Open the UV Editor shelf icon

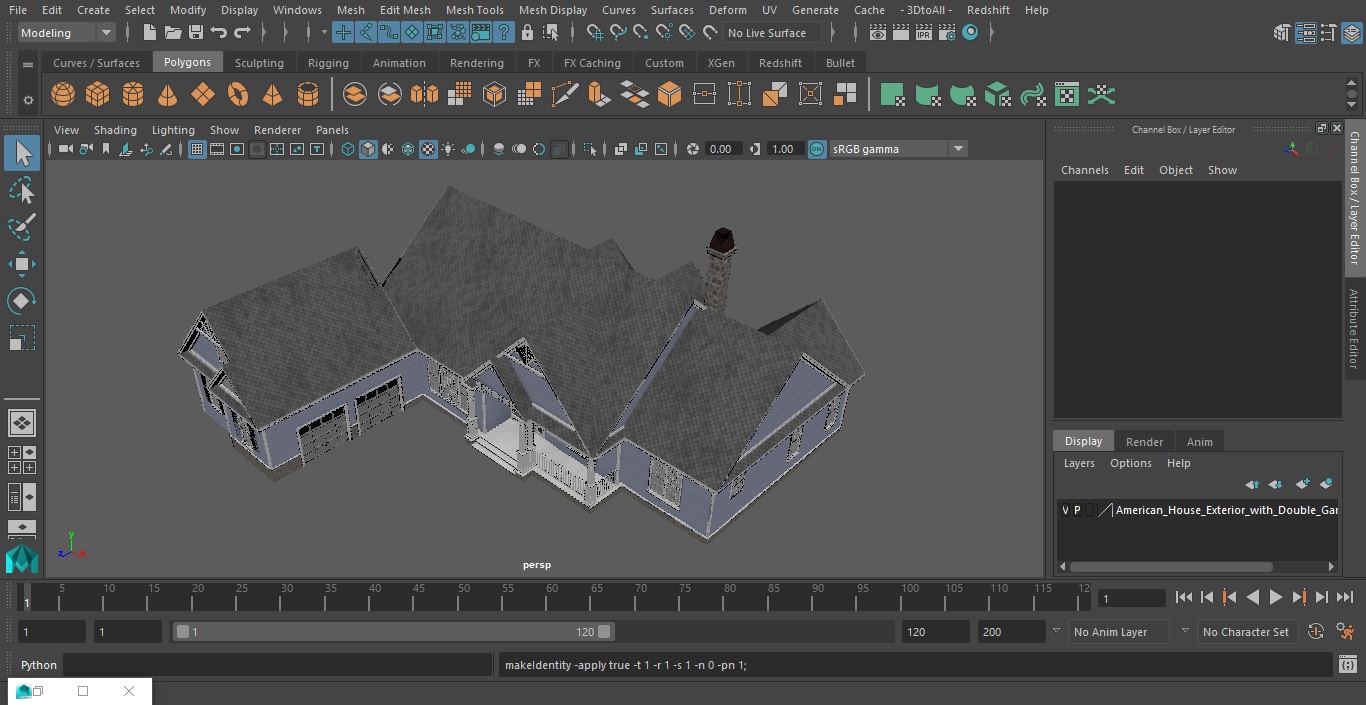pos(1067,95)
